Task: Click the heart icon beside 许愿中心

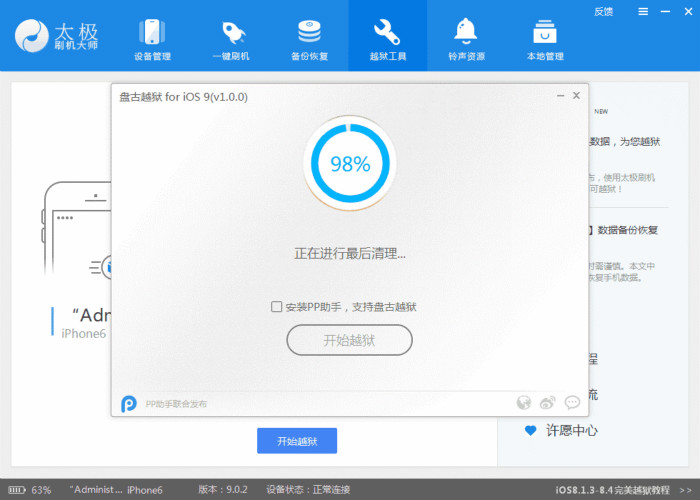Action: [x=530, y=431]
